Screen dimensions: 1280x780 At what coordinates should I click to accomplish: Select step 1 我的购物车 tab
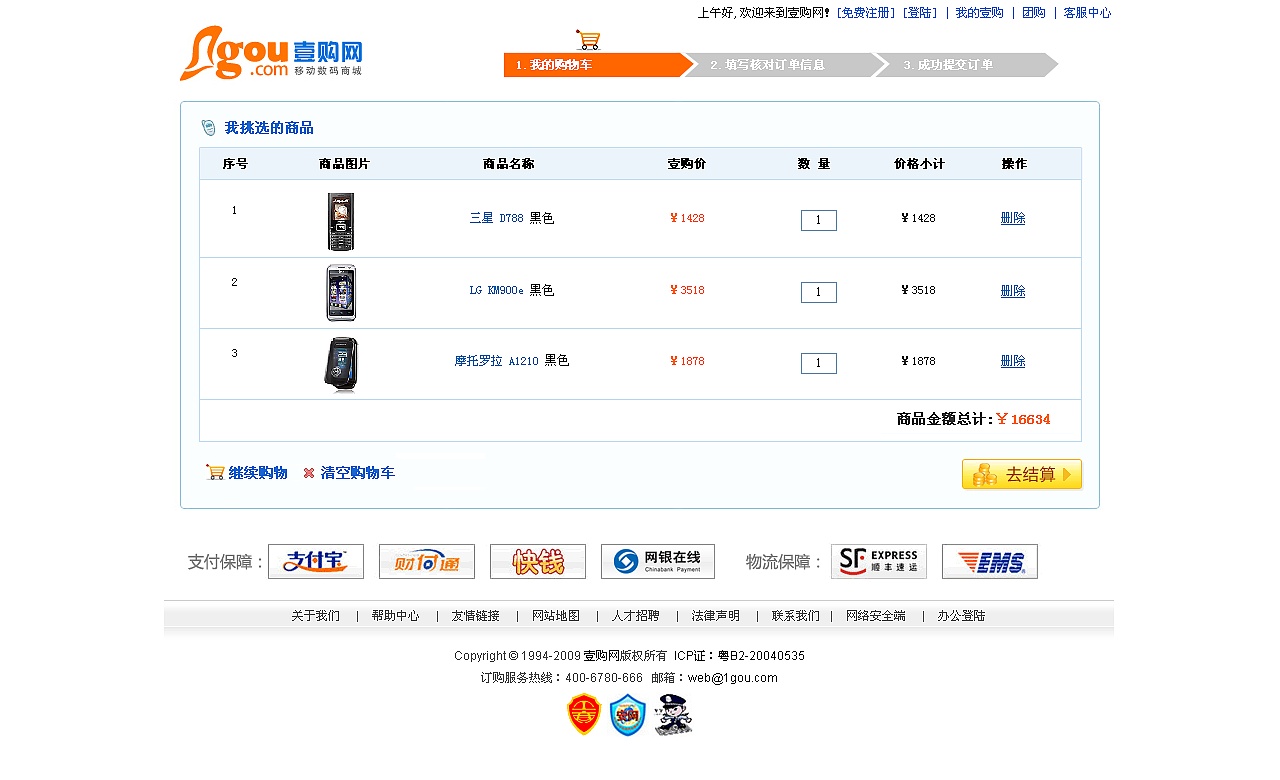[598, 65]
